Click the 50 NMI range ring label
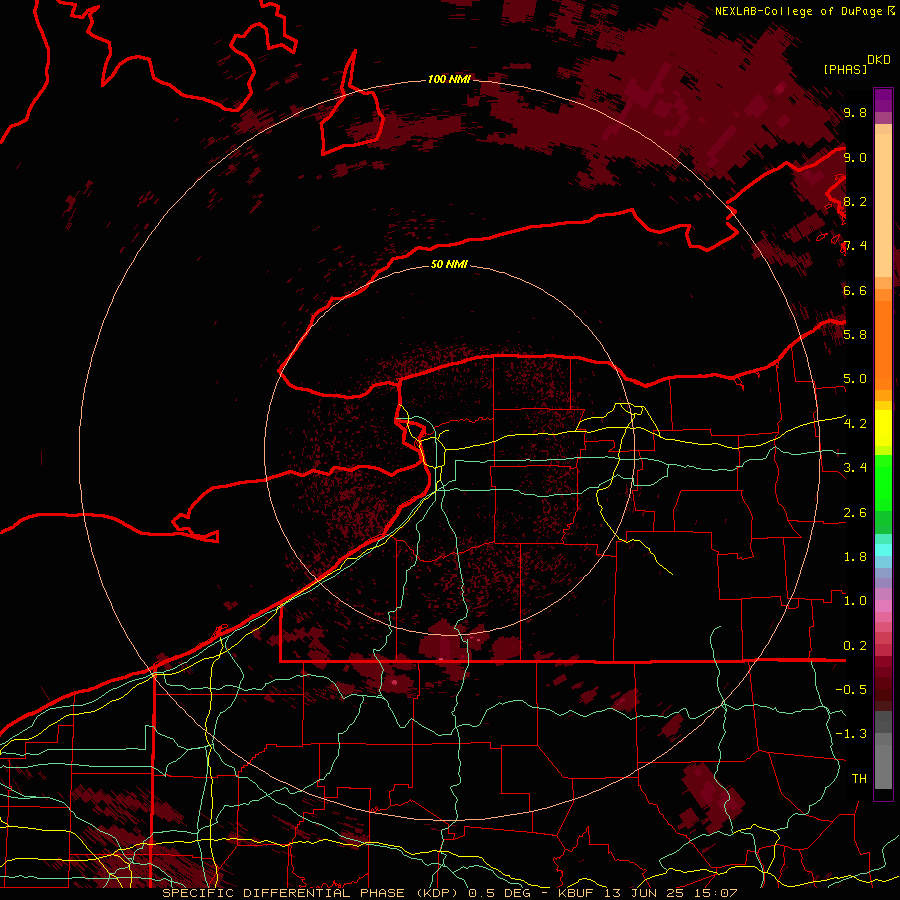 449,264
